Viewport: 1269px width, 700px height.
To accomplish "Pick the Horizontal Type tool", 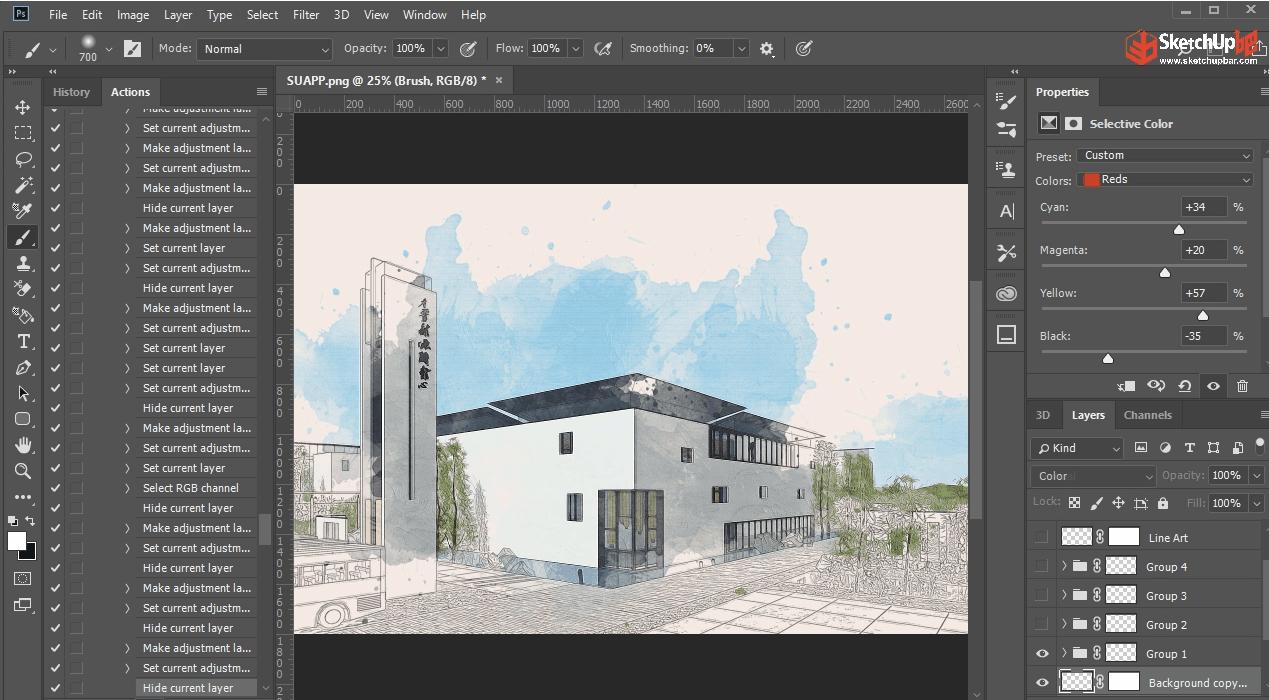I will pyautogui.click(x=22, y=342).
